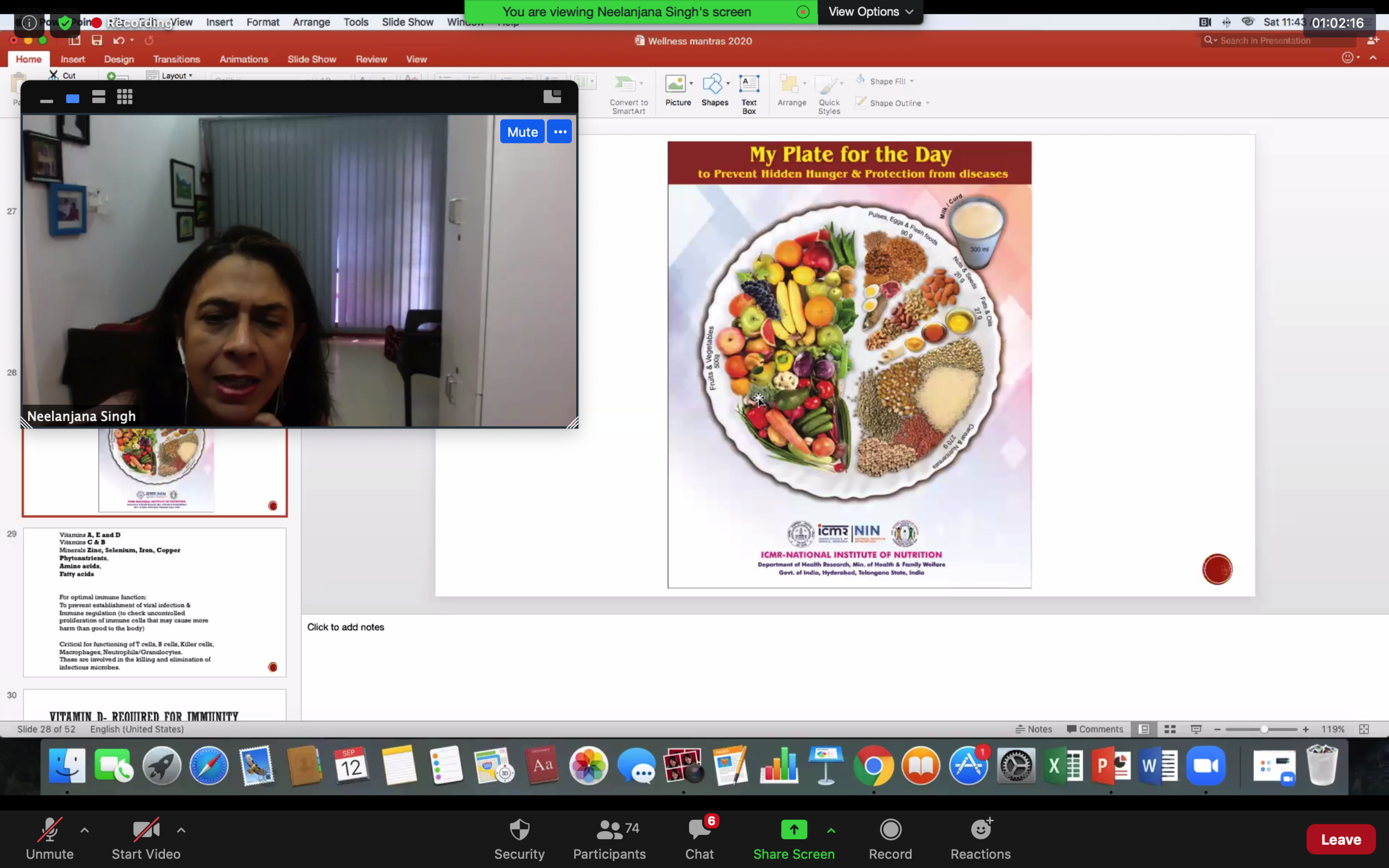Open the more options button on video tile

click(559, 132)
